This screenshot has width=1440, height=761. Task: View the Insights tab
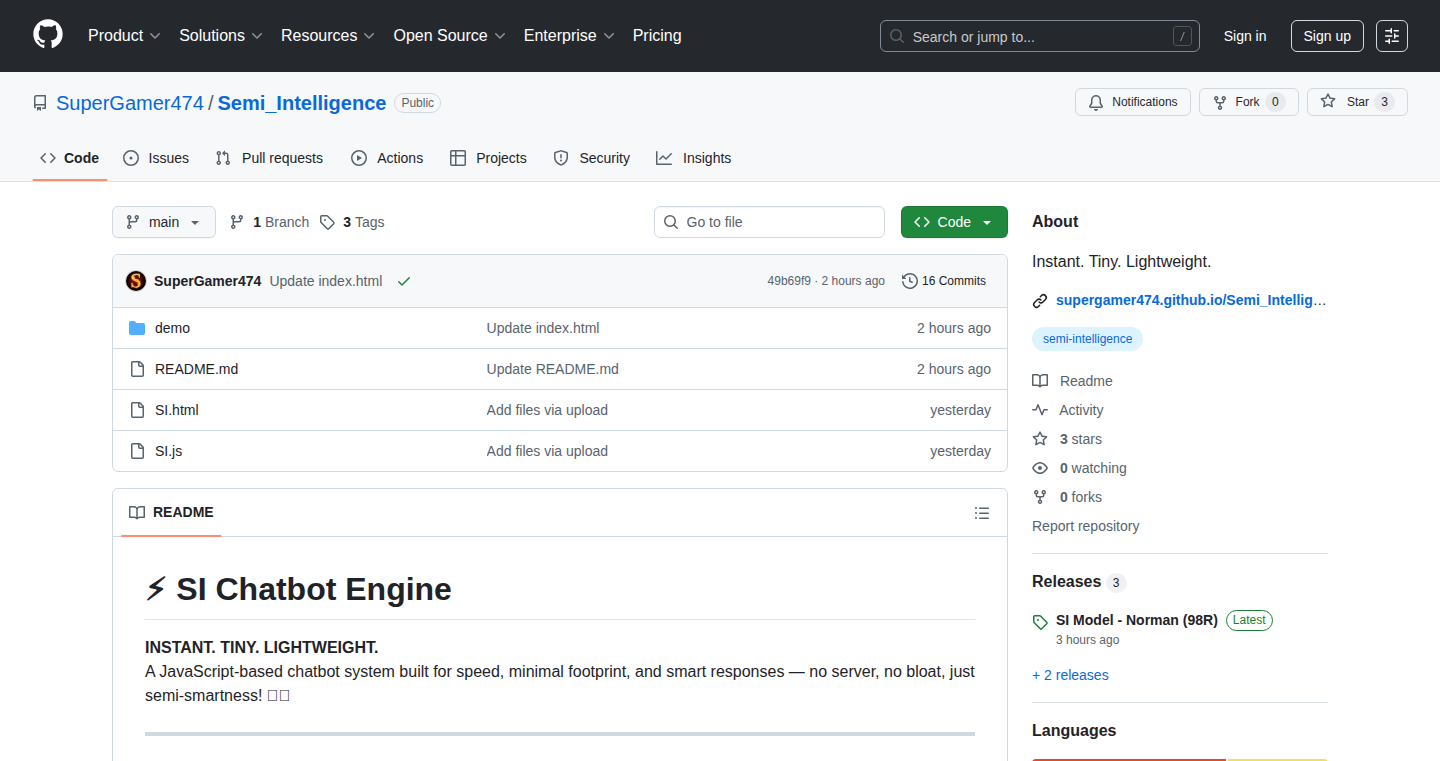point(694,158)
